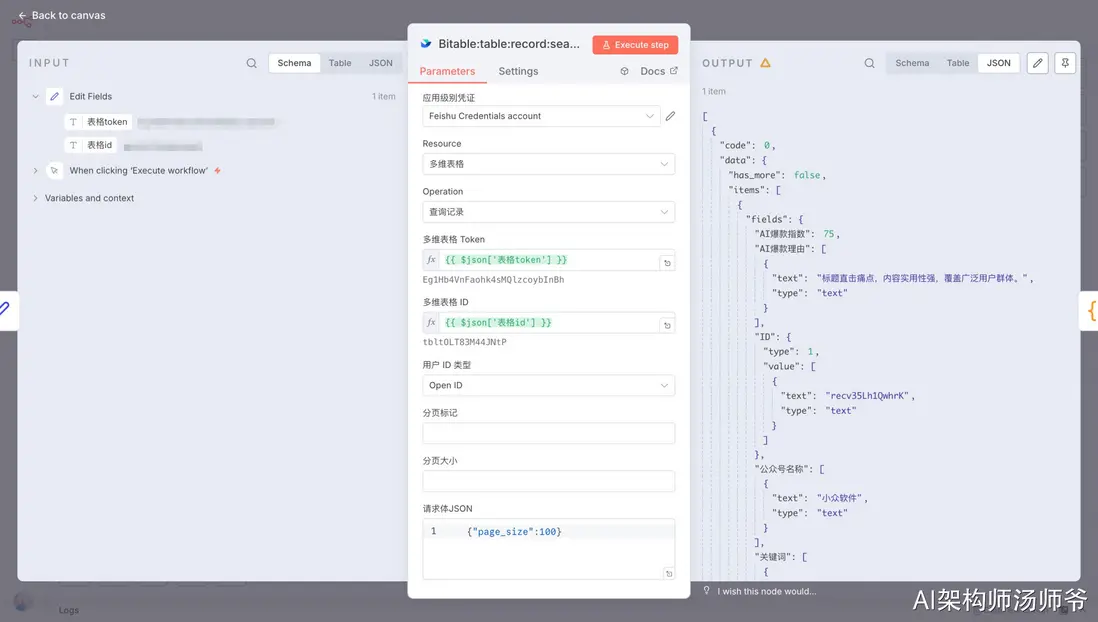Click the Bitable node logo icon
1098x622 pixels.
pyautogui.click(x=426, y=43)
